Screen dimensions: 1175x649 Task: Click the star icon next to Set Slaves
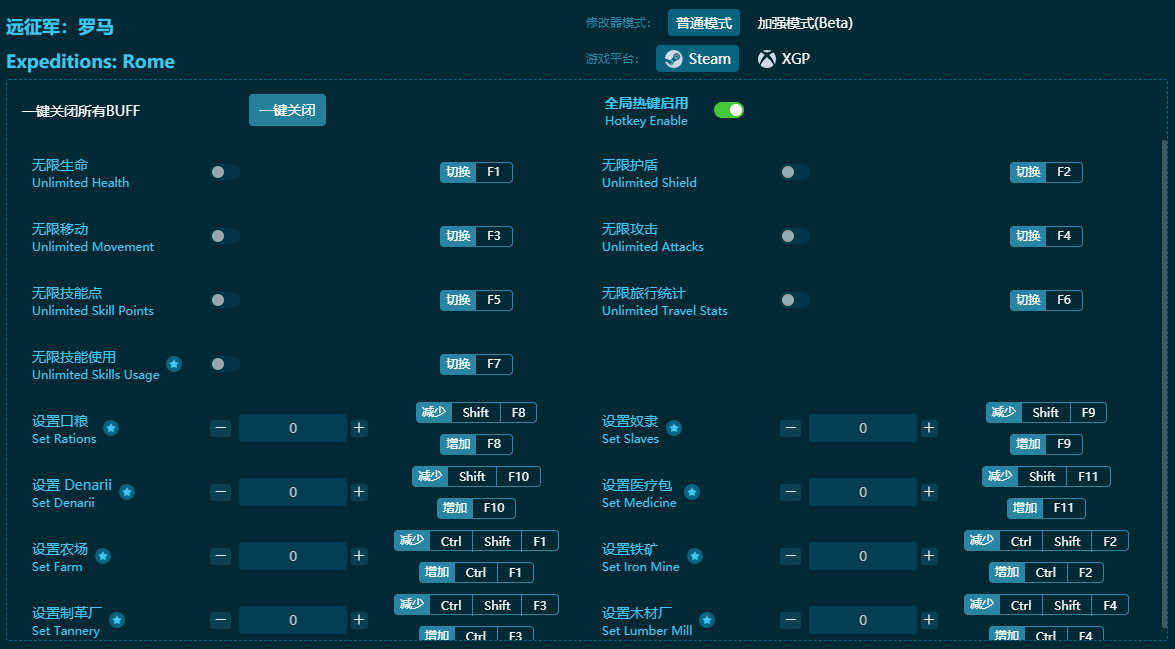(674, 428)
